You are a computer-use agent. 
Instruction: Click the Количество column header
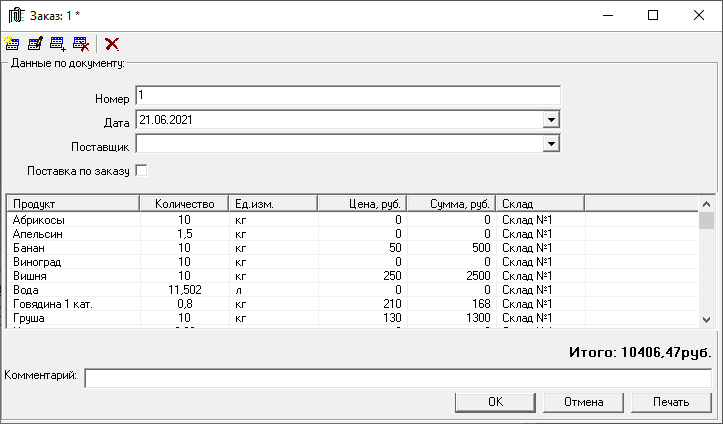pos(184,203)
